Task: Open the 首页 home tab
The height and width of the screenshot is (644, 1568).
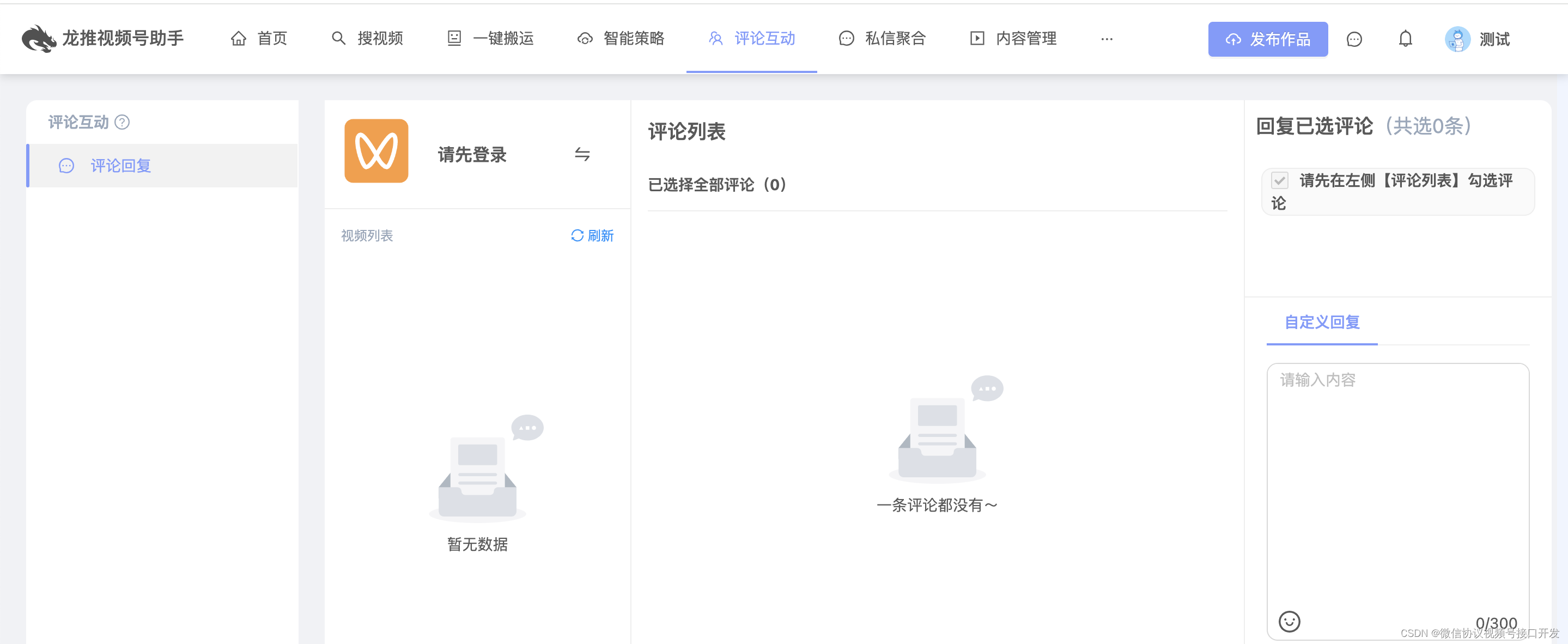Action: [259, 38]
